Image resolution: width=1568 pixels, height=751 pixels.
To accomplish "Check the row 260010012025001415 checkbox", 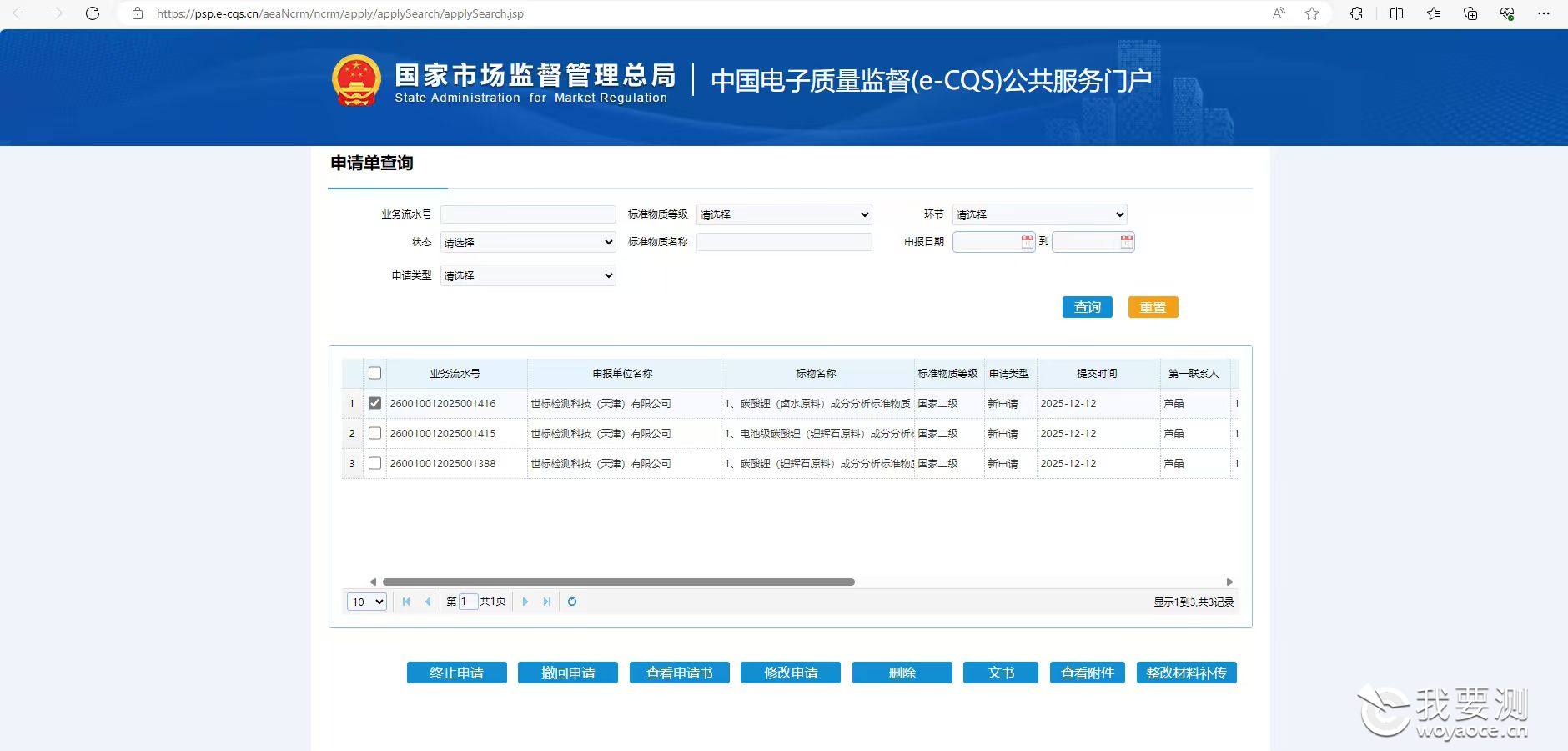I will point(374,433).
